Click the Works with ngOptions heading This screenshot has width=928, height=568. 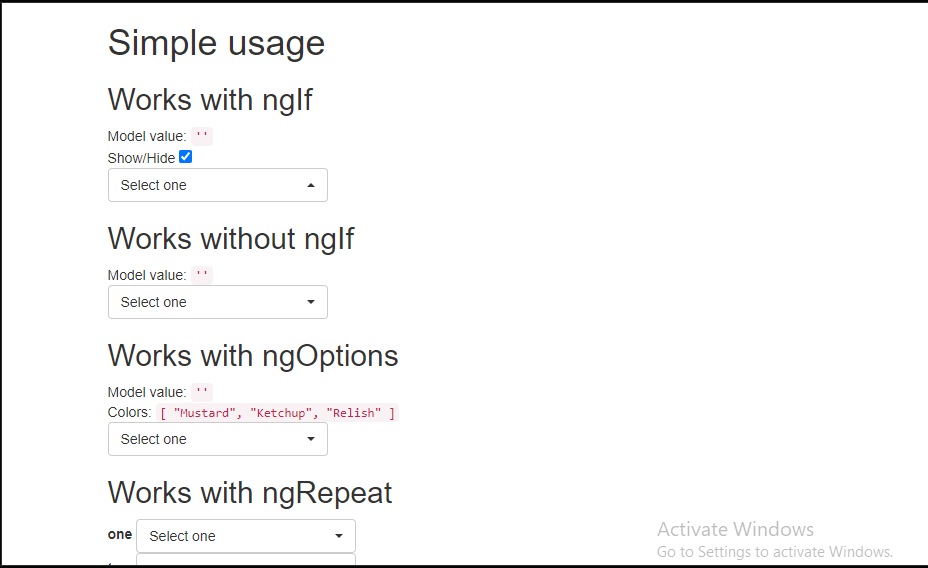tap(253, 355)
